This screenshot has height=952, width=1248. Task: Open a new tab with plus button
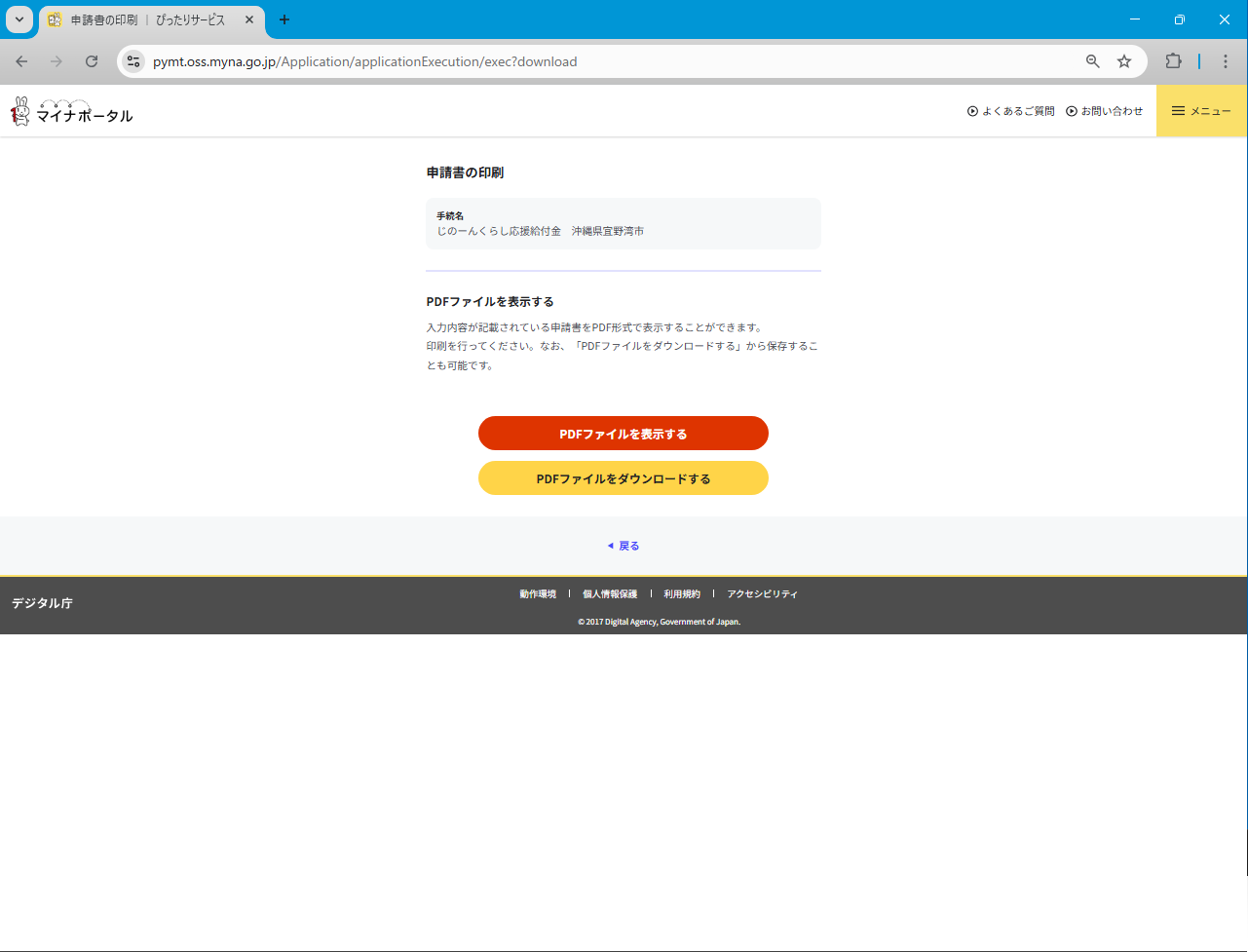click(284, 19)
